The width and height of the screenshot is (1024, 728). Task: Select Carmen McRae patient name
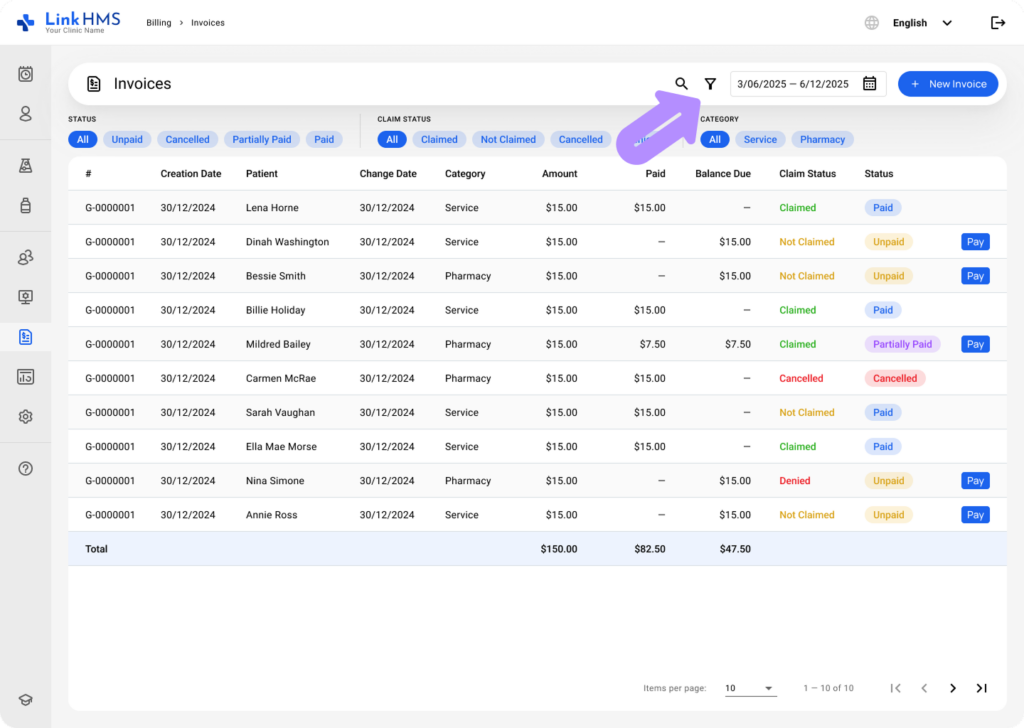tap(281, 378)
